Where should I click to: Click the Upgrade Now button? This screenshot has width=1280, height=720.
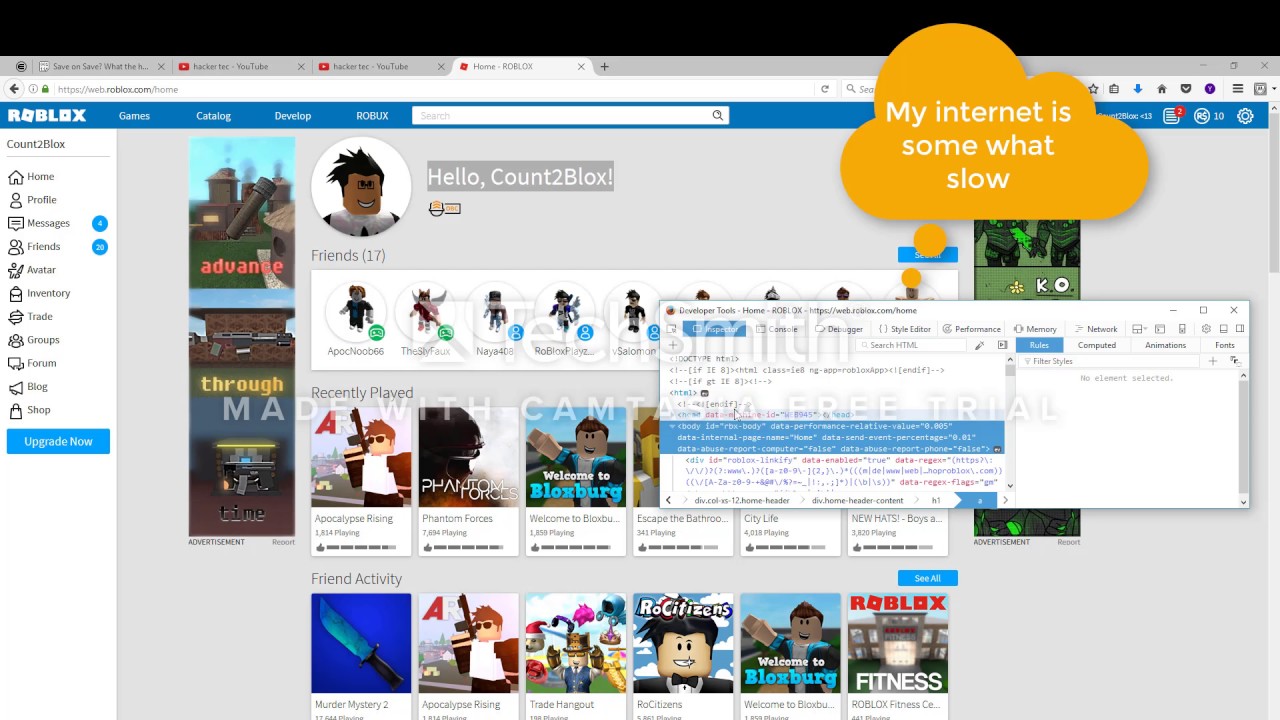[x=58, y=441]
